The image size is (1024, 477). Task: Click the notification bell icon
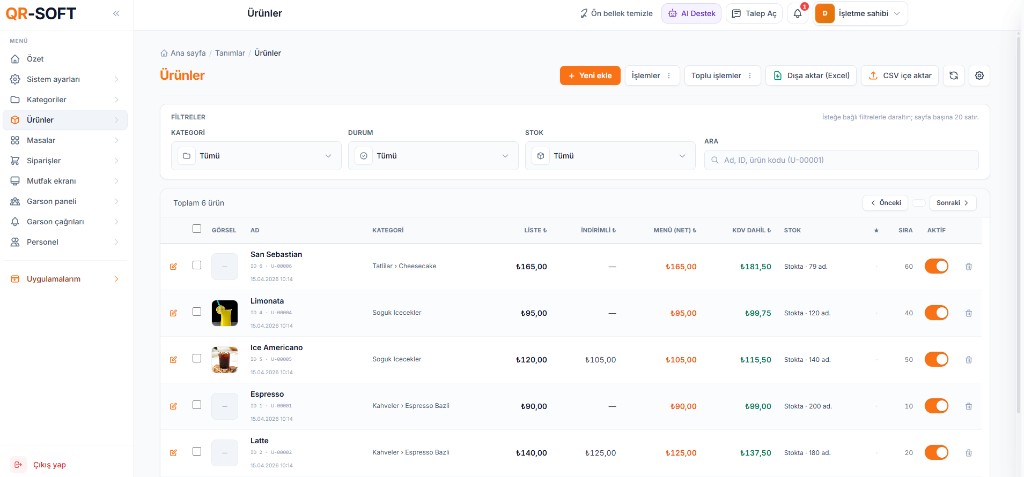[798, 14]
